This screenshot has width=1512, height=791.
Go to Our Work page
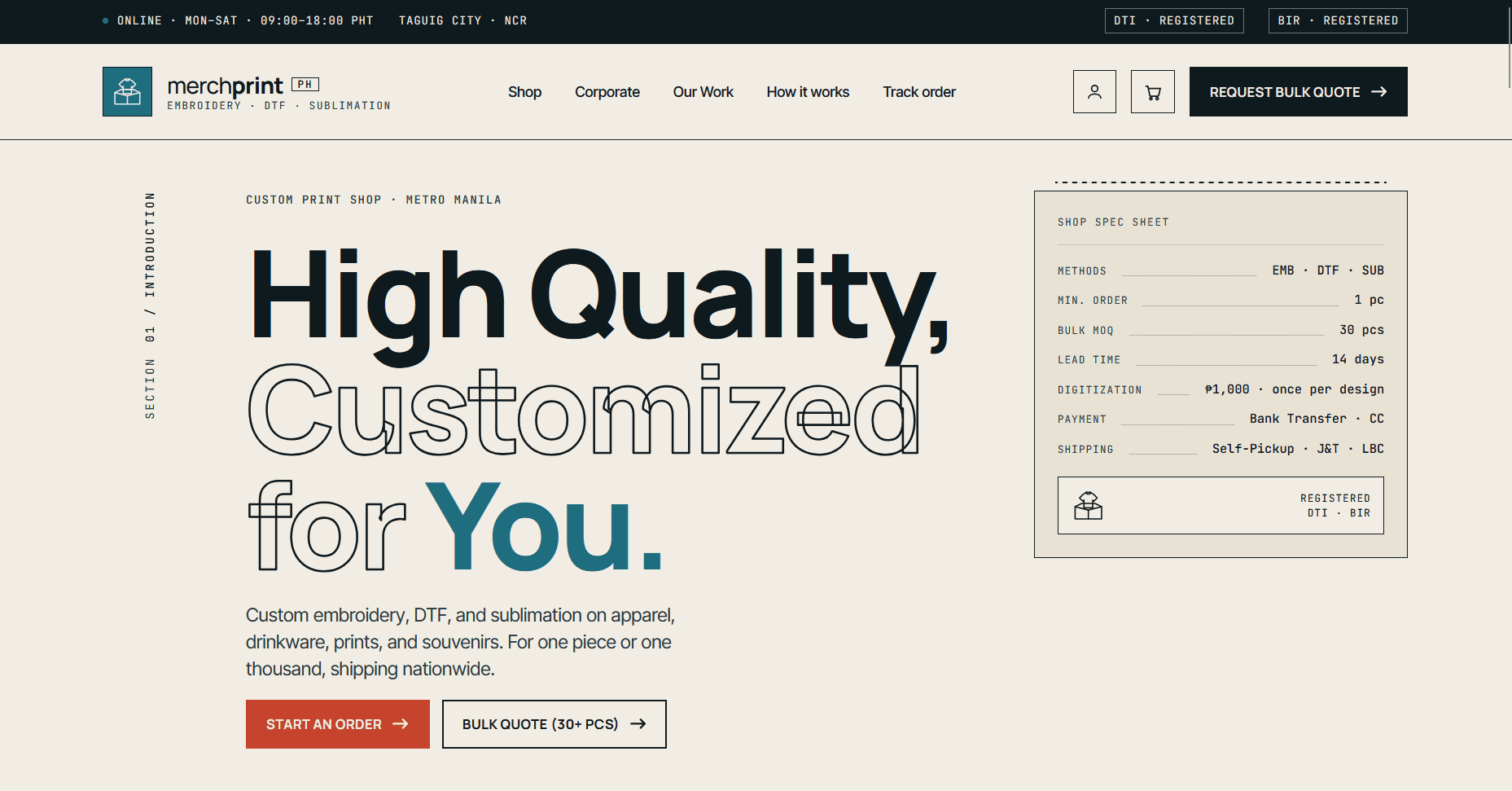[703, 92]
